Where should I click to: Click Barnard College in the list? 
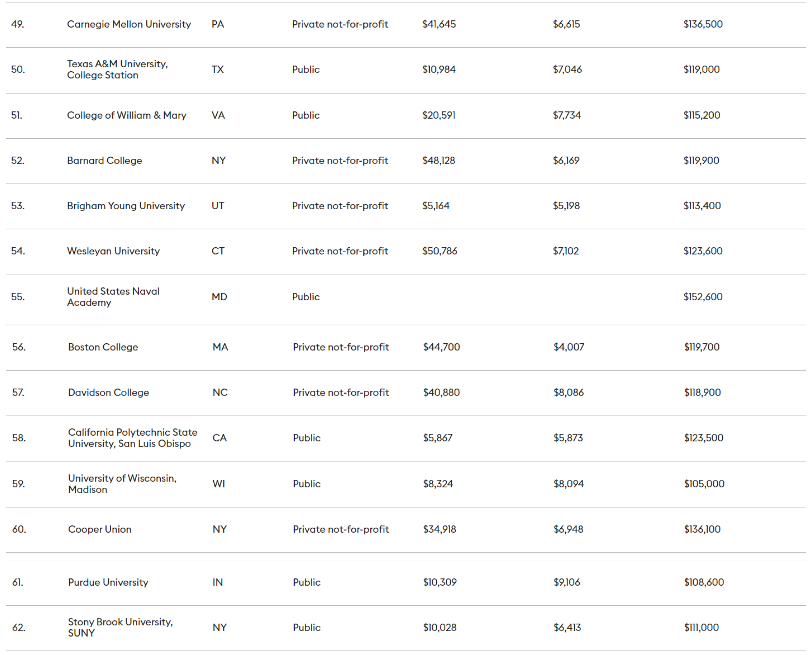pos(104,160)
